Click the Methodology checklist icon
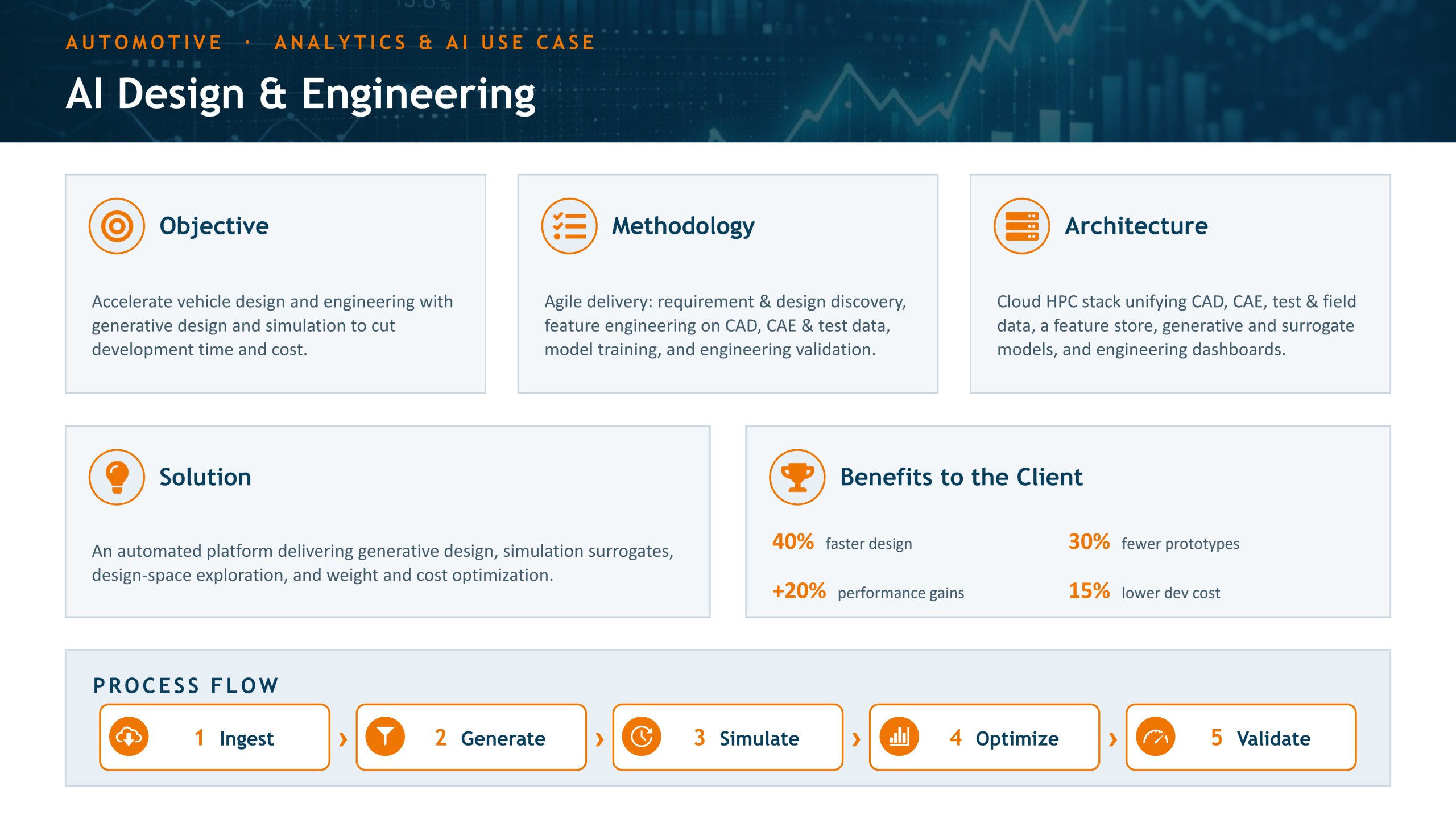1456x819 pixels. [x=569, y=226]
